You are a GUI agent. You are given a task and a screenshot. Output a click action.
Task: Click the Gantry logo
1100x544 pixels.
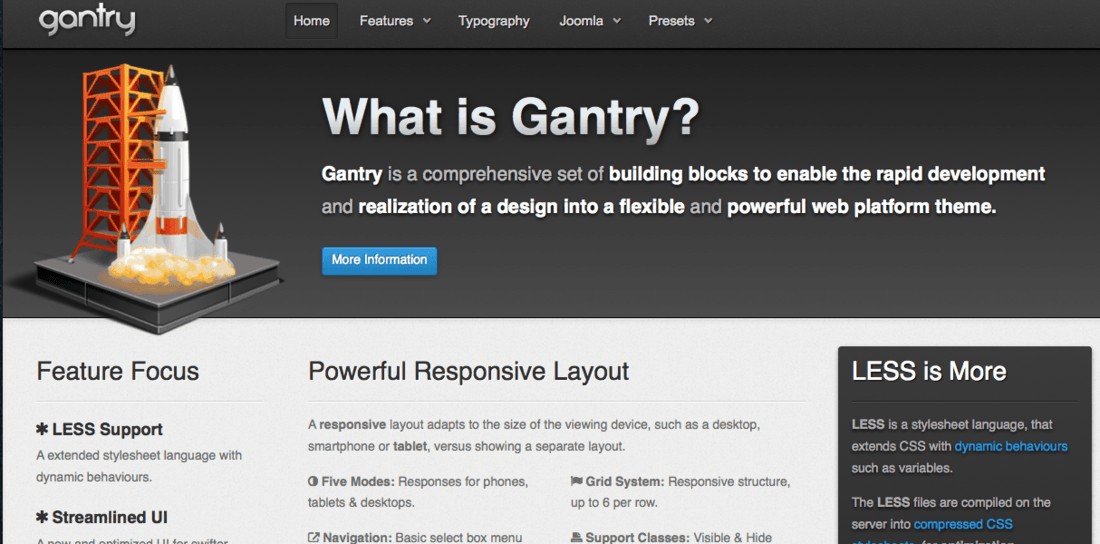(x=87, y=21)
